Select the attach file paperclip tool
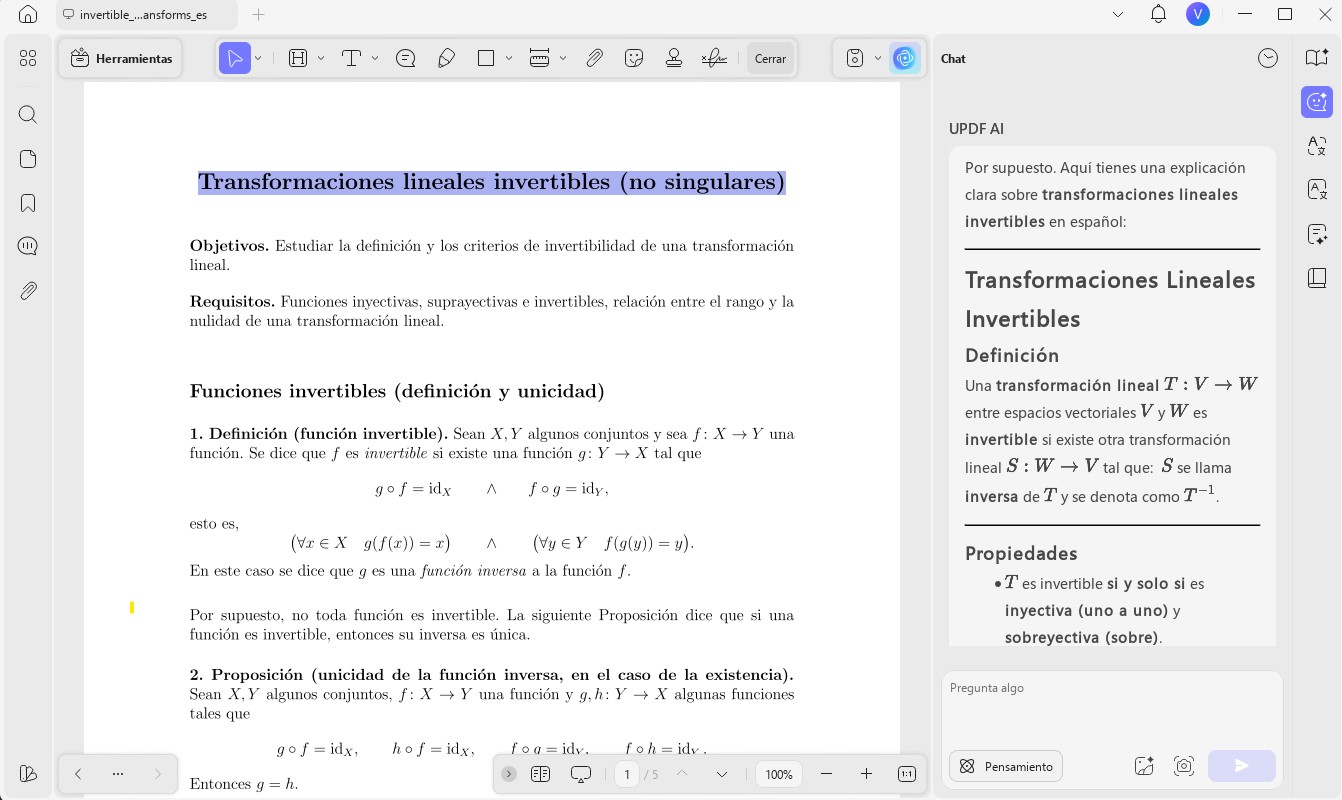This screenshot has width=1342, height=800. pos(594,58)
